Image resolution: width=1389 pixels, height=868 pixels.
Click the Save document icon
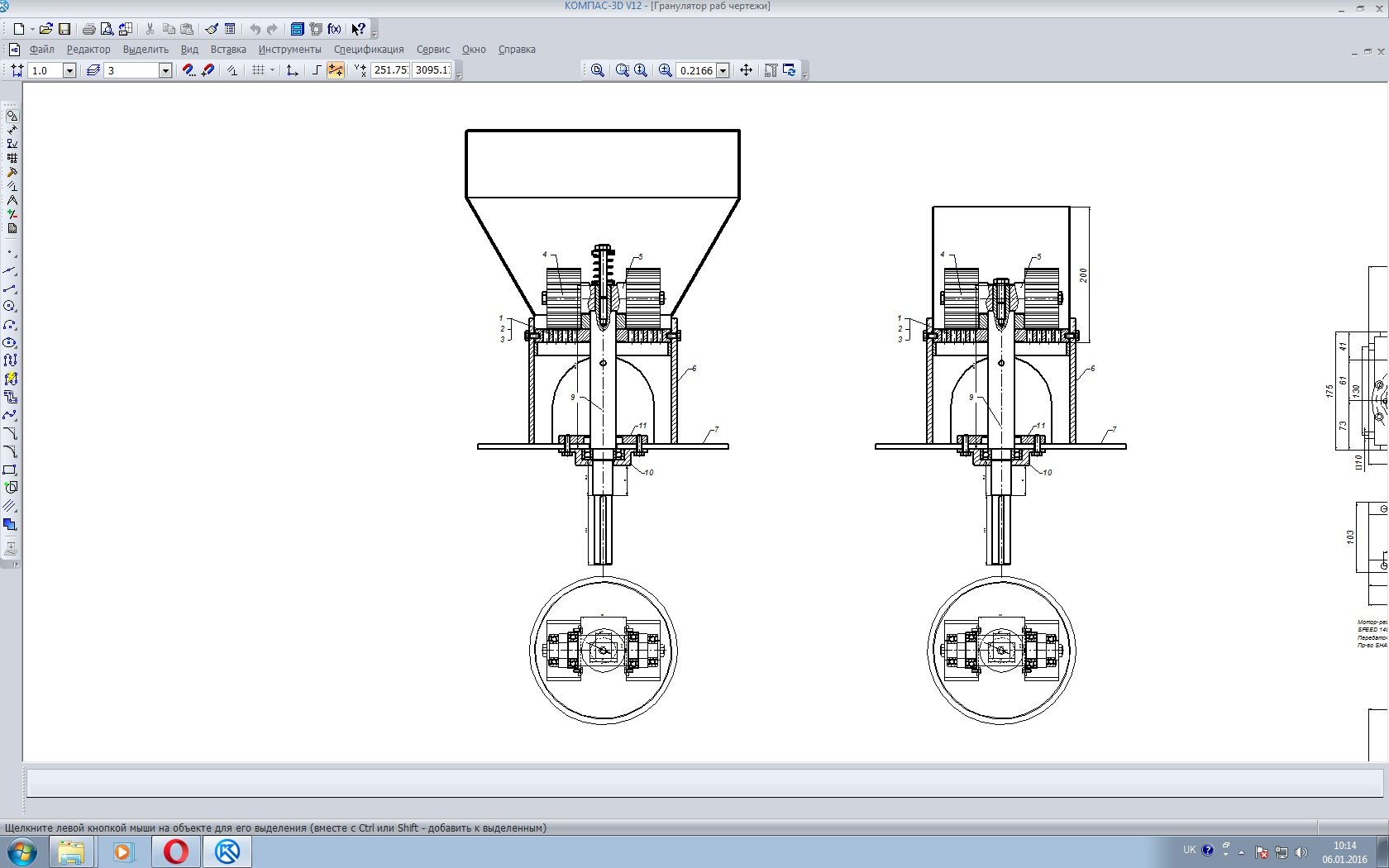[x=64, y=29]
